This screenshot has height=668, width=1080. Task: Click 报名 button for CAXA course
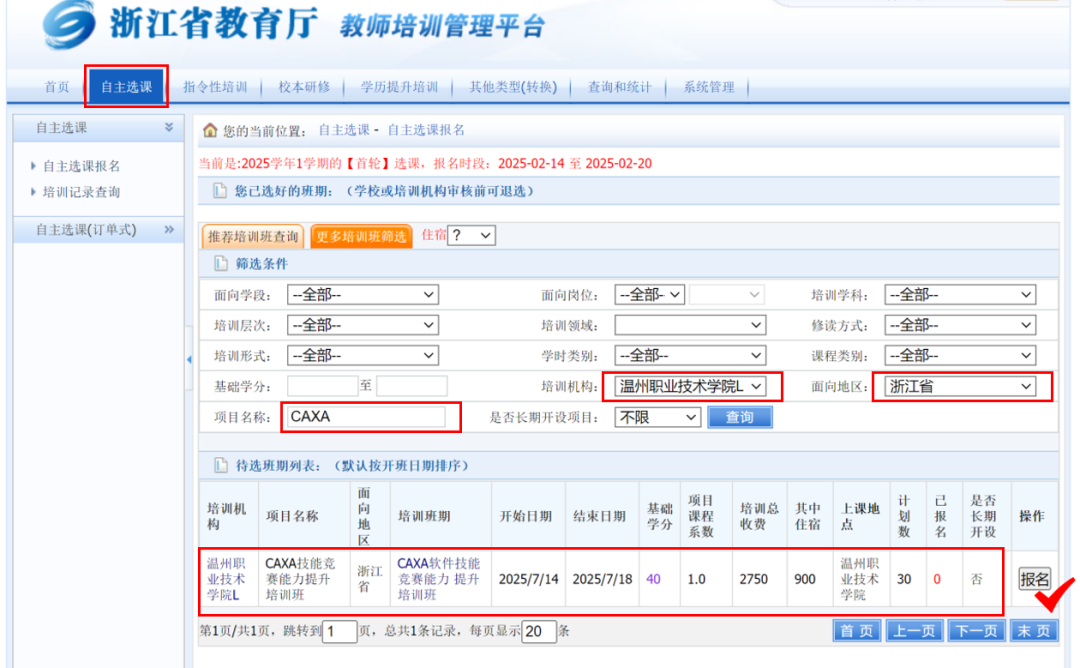1034,579
